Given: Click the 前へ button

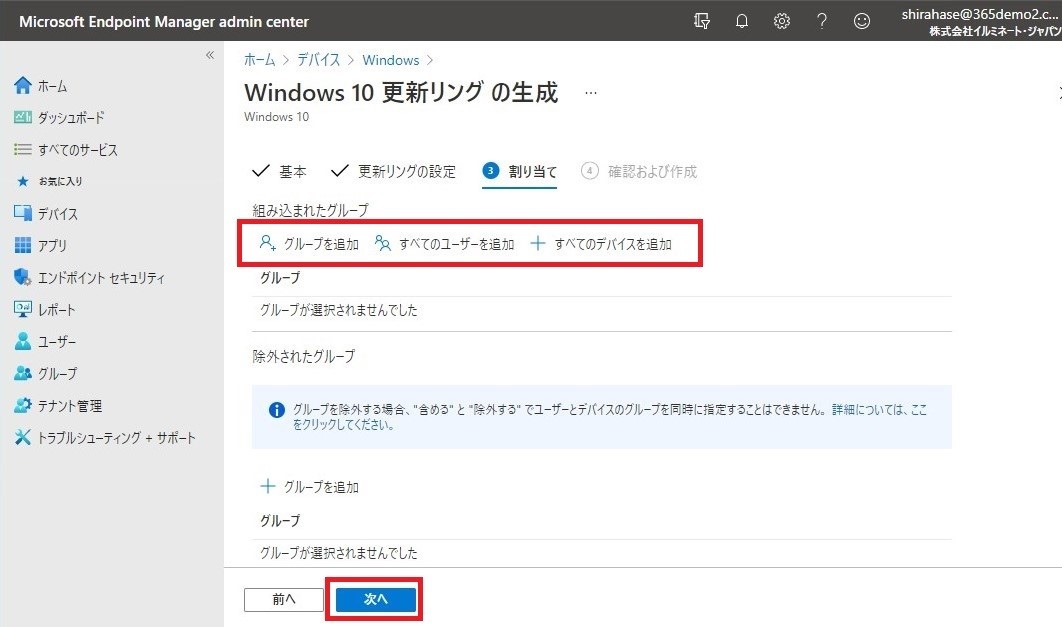Looking at the screenshot, I should [284, 599].
